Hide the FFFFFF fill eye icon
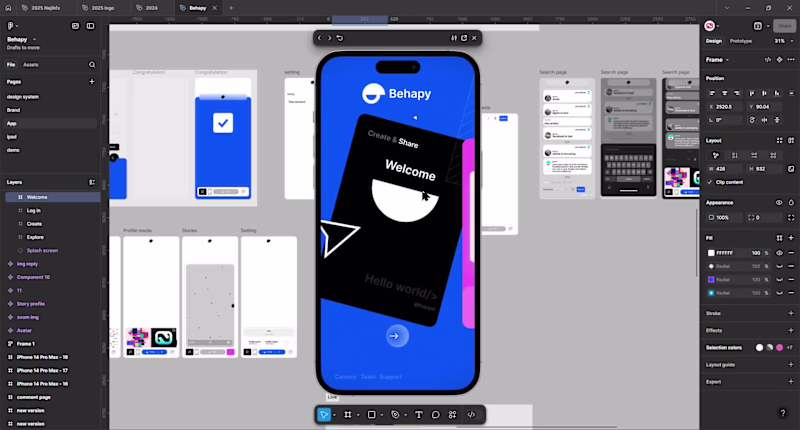 click(779, 253)
